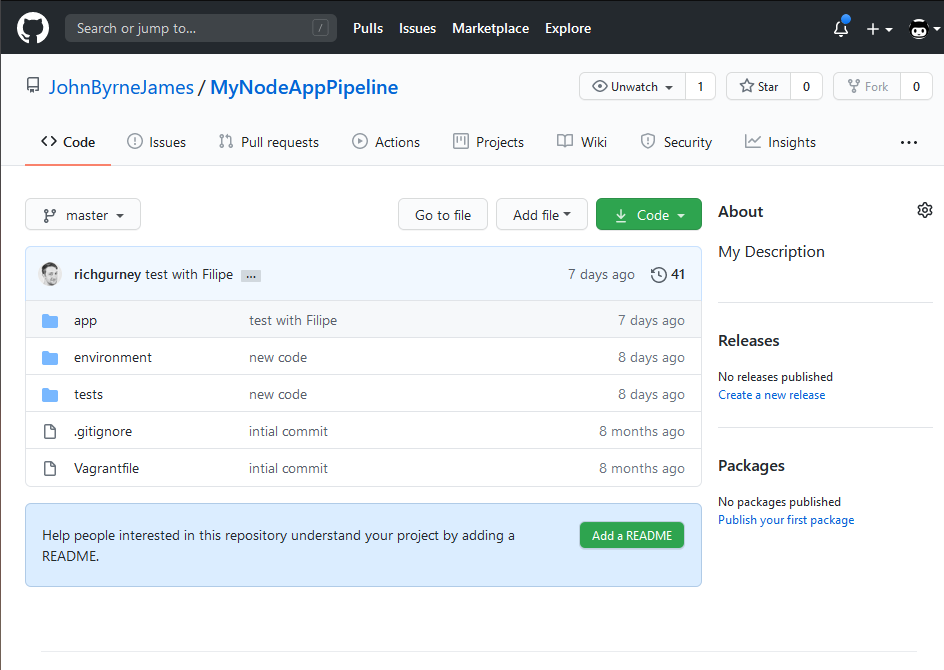Open the Releases heading link
Image resolution: width=944 pixels, height=670 pixels.
click(748, 341)
